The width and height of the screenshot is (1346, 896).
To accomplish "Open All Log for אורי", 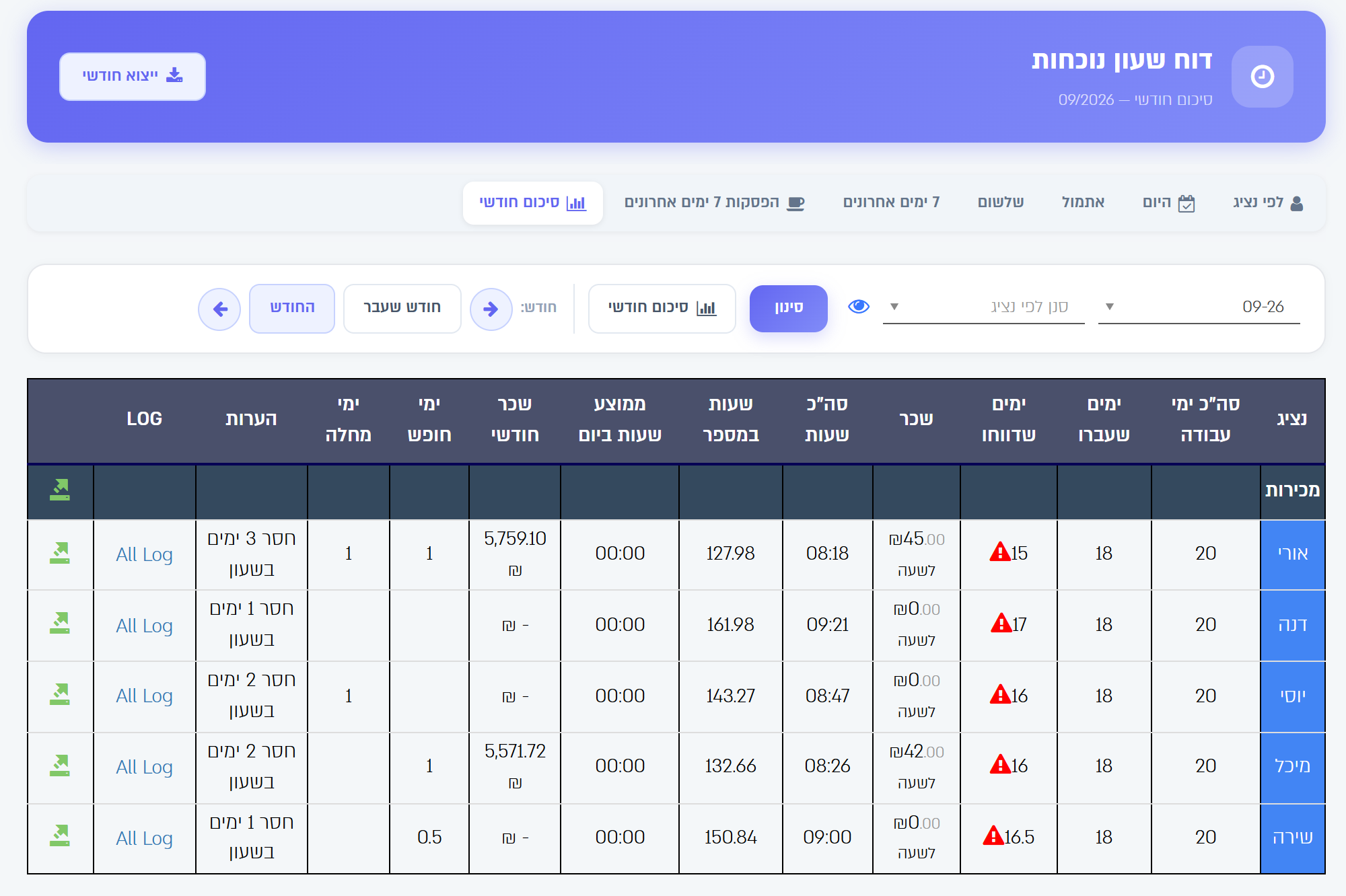I will 144,554.
